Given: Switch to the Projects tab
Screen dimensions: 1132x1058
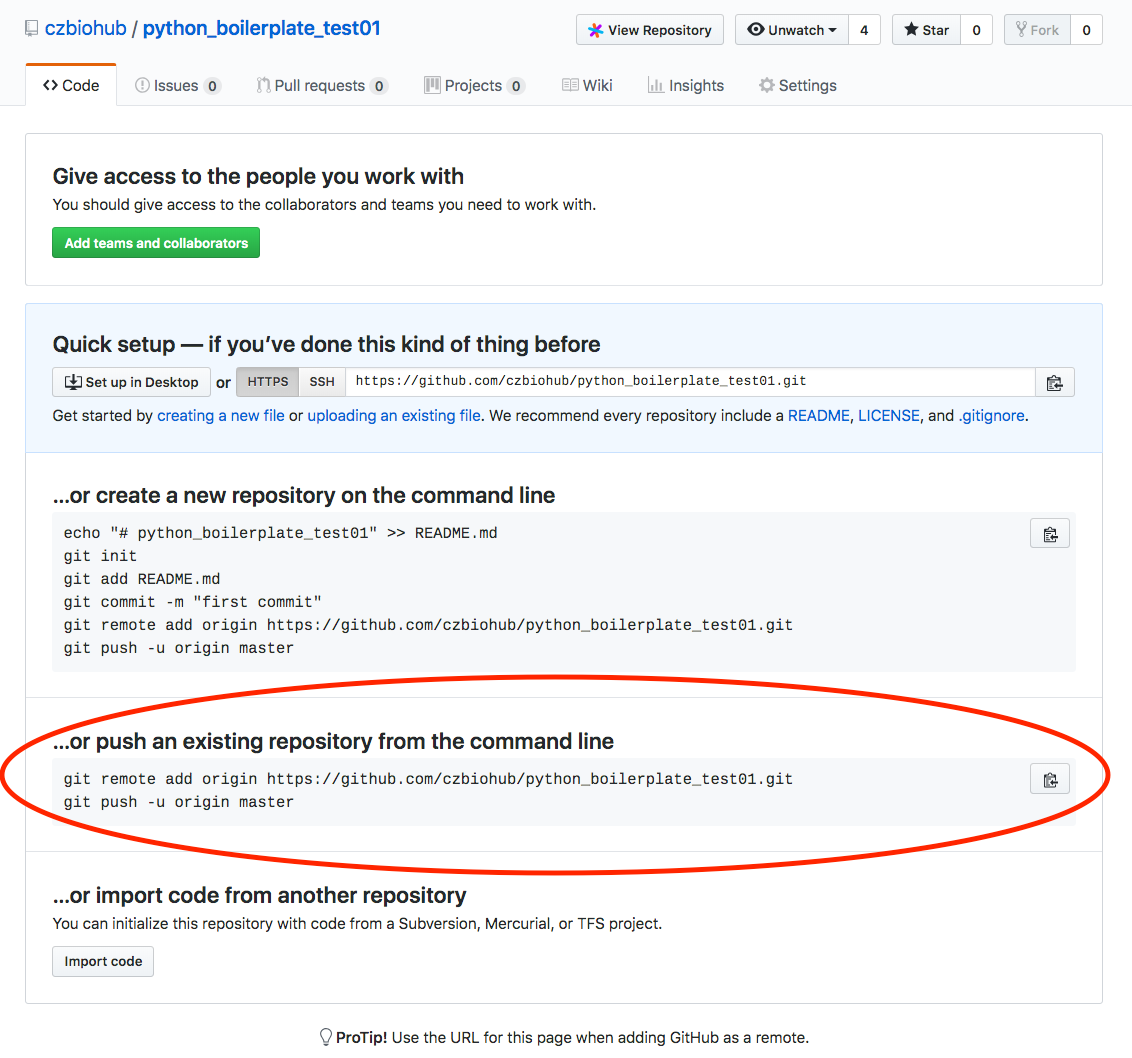Looking at the screenshot, I should (x=474, y=85).
